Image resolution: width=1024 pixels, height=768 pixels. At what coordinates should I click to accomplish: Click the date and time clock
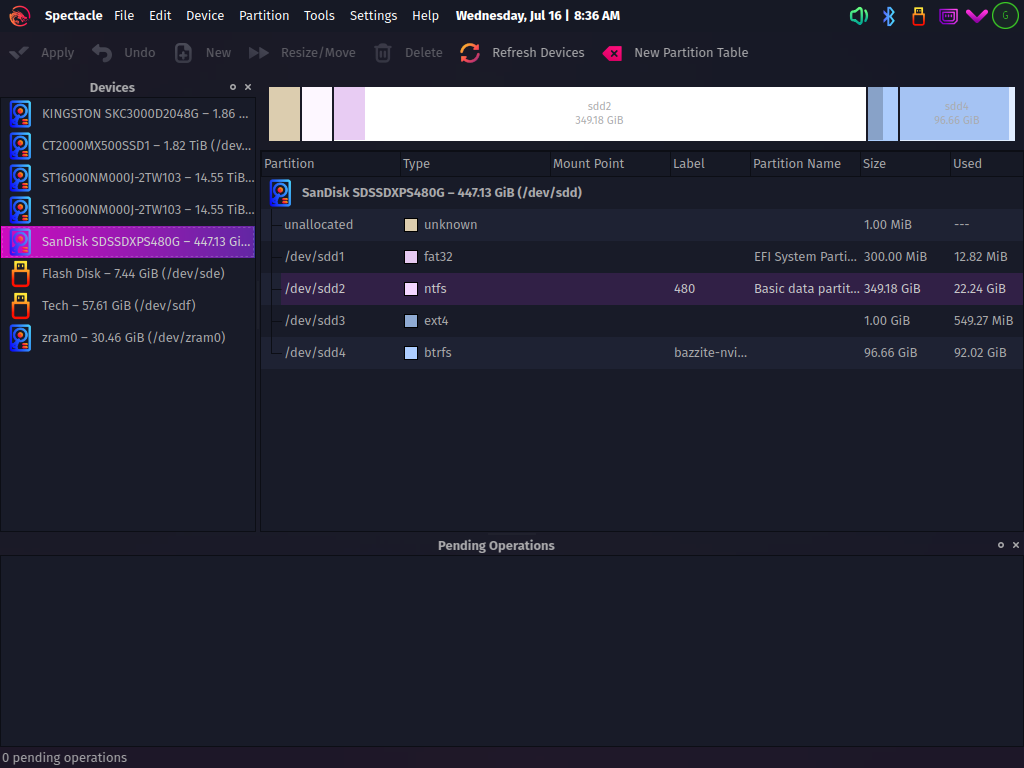[537, 16]
